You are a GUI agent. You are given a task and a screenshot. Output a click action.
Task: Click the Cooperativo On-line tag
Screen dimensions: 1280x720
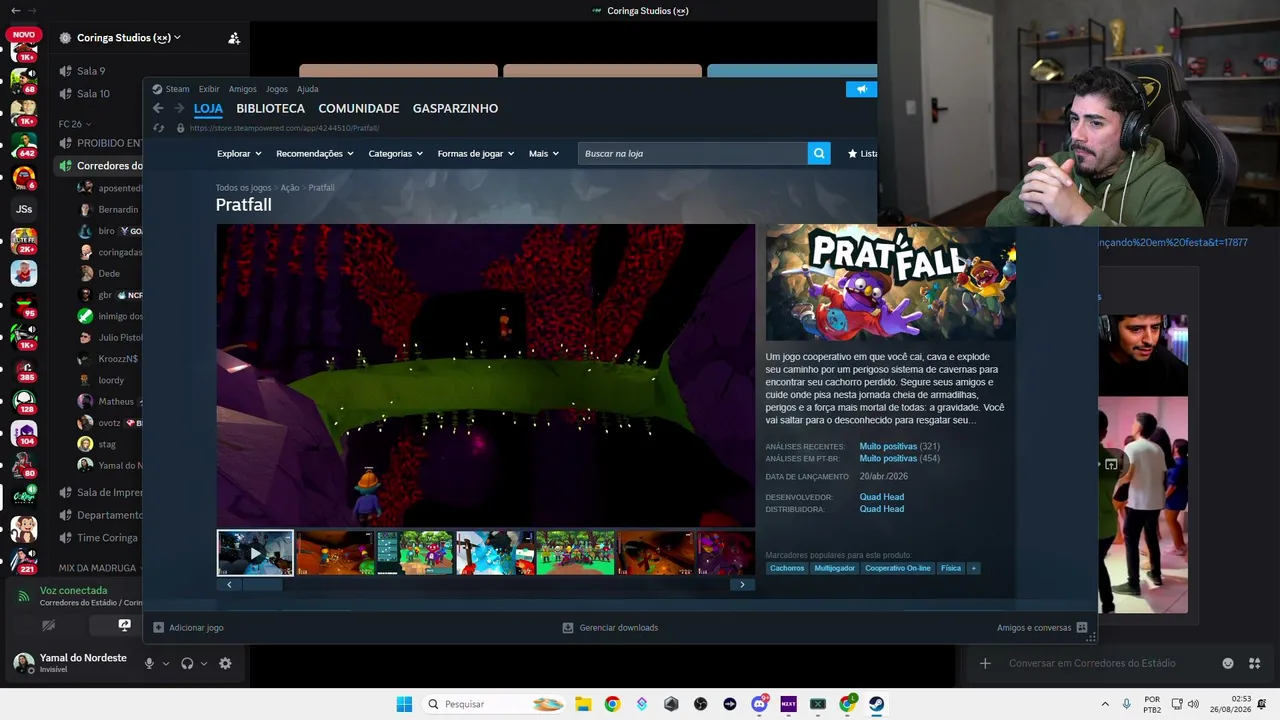click(898, 568)
